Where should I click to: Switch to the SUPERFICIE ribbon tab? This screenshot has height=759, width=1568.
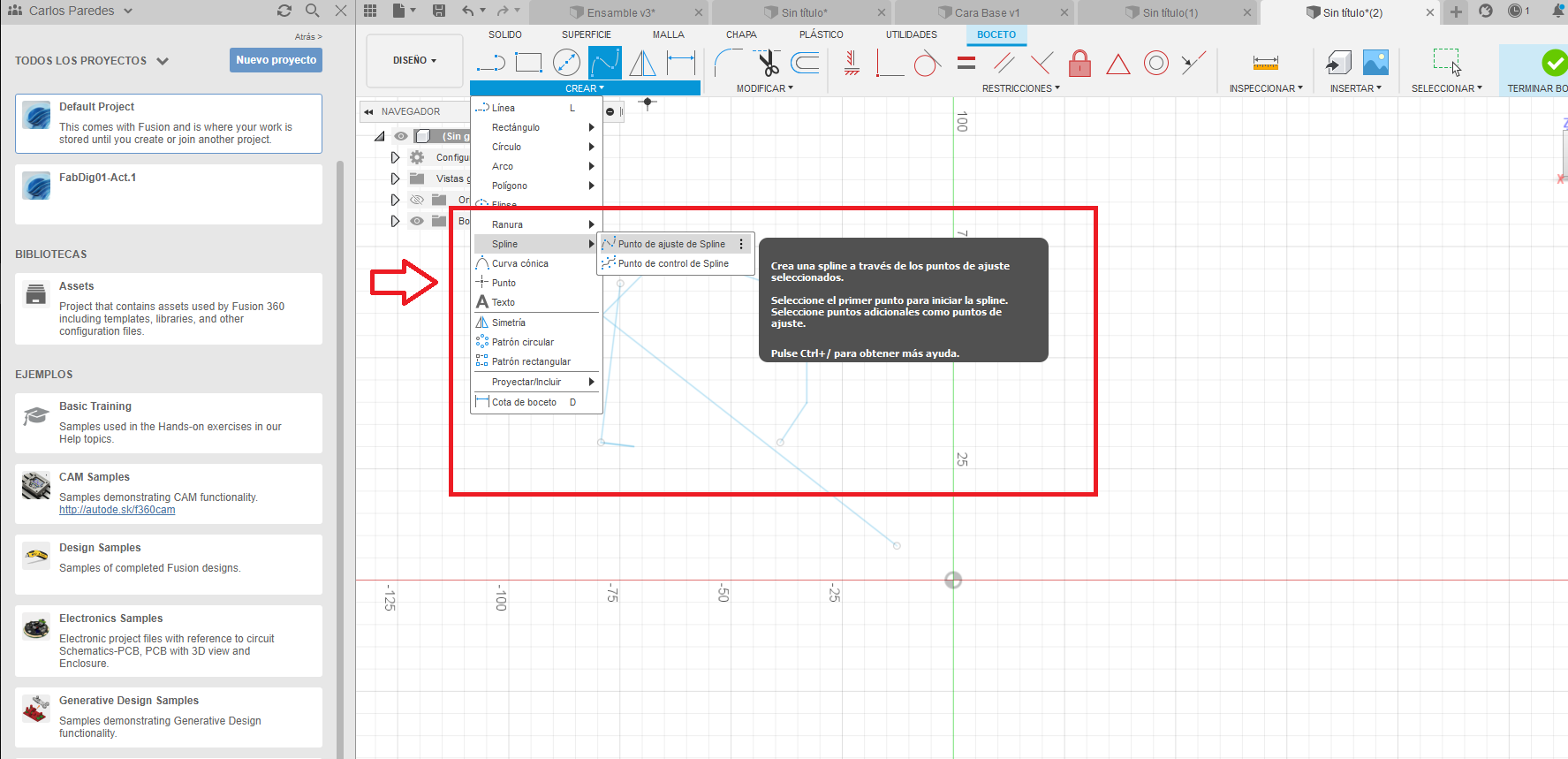click(x=587, y=34)
